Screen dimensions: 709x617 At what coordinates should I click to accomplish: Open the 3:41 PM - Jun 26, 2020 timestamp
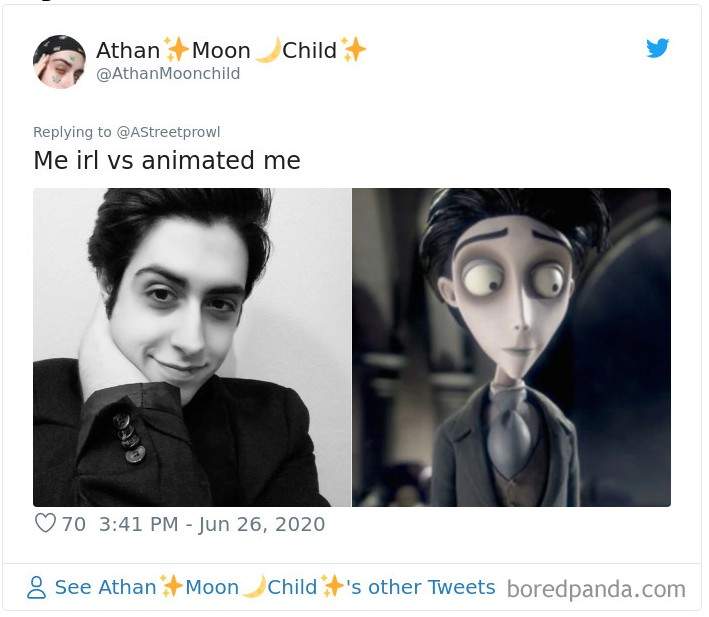pyautogui.click(x=212, y=524)
